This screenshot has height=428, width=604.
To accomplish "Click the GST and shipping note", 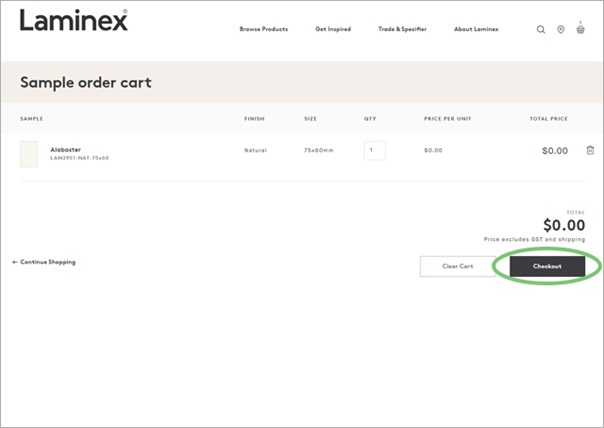I will click(534, 240).
